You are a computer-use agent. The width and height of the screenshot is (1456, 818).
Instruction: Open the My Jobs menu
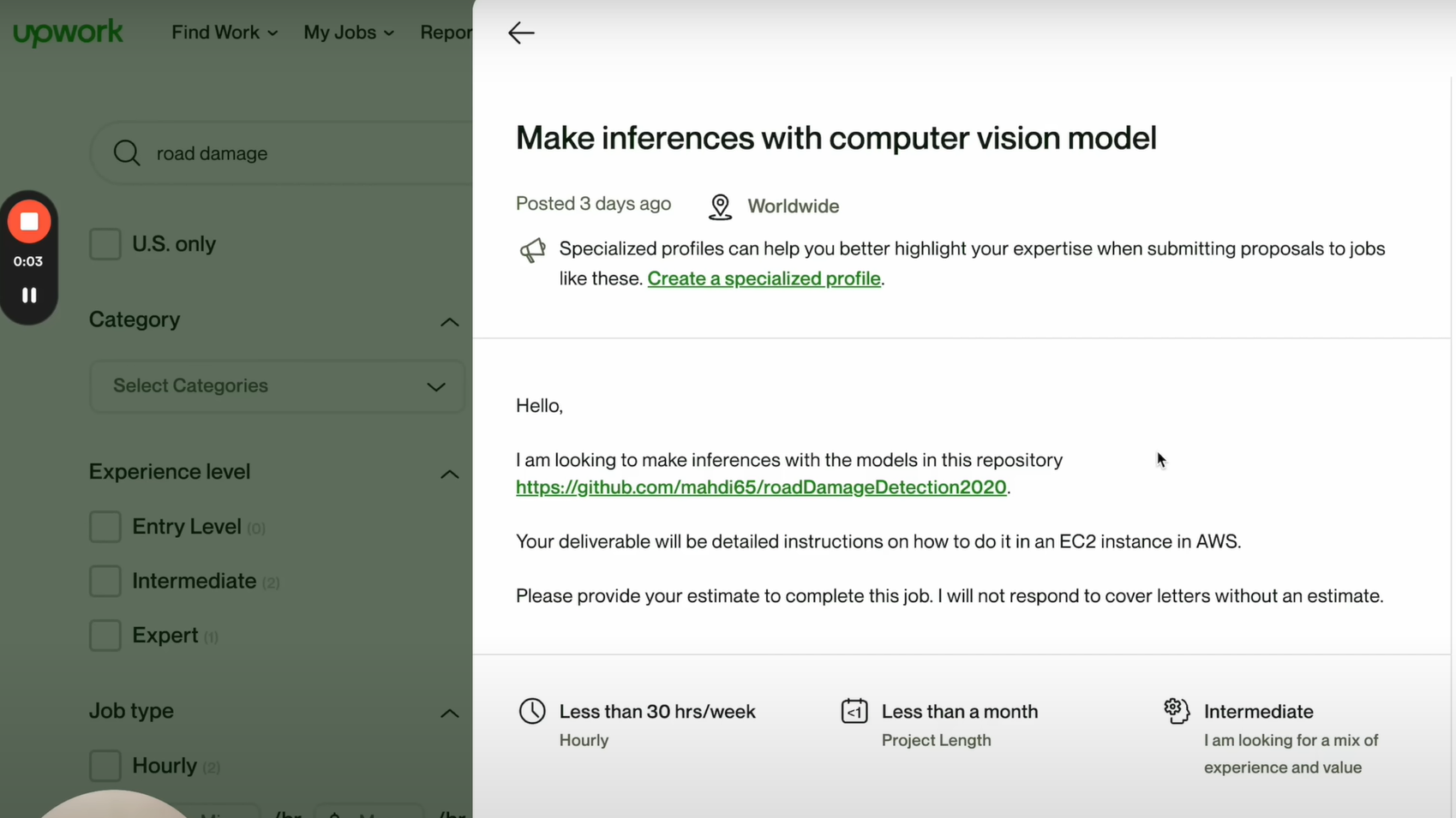(349, 33)
